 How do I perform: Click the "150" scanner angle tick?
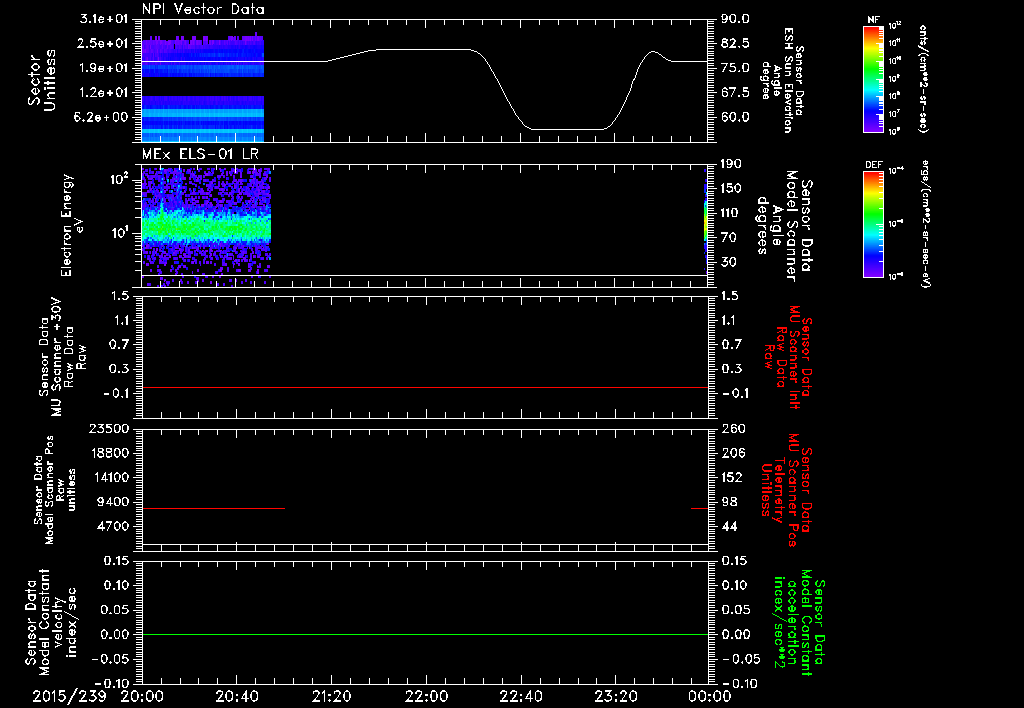pyautogui.click(x=731, y=188)
